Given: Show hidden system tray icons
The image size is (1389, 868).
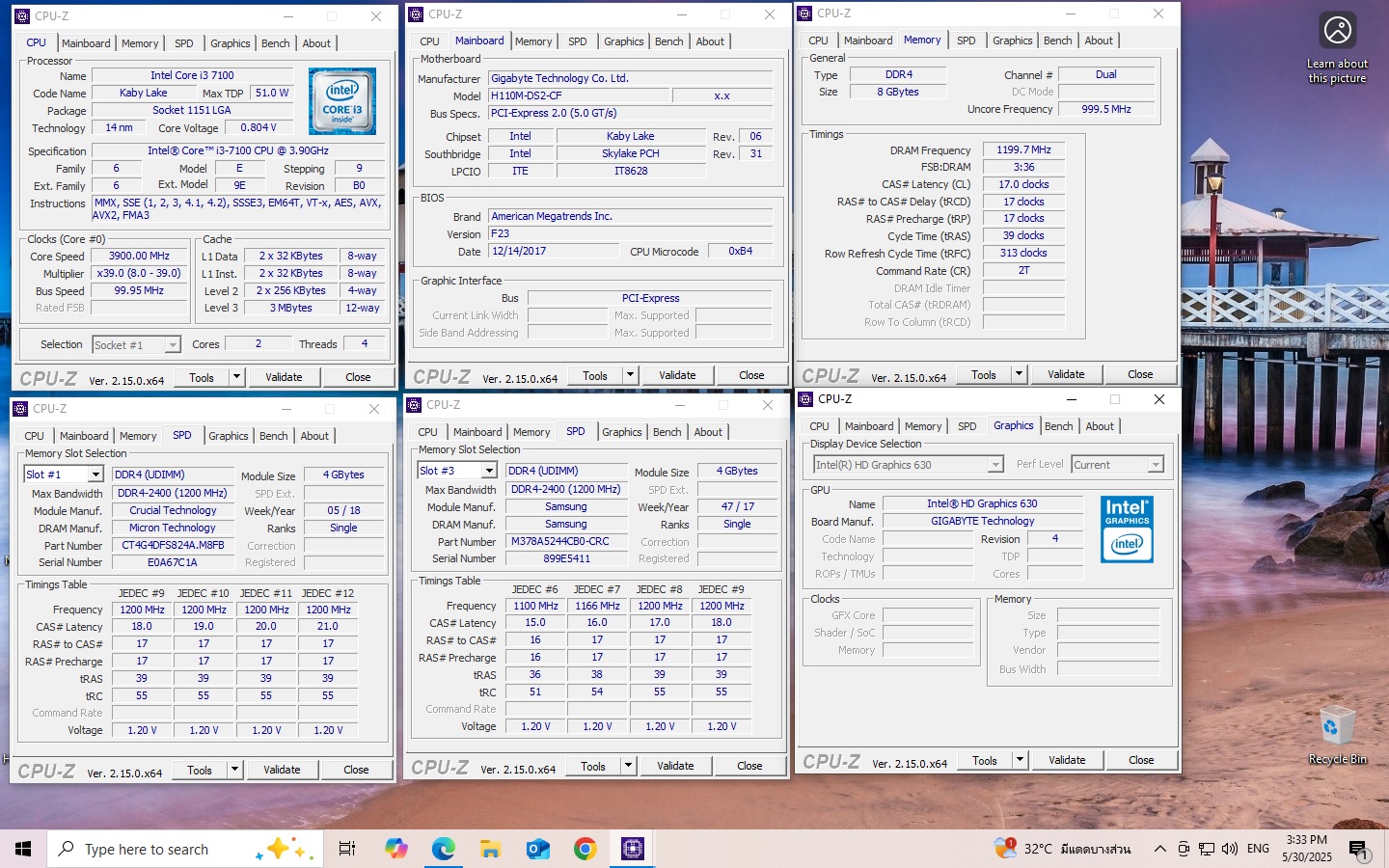Looking at the screenshot, I should click(1159, 849).
